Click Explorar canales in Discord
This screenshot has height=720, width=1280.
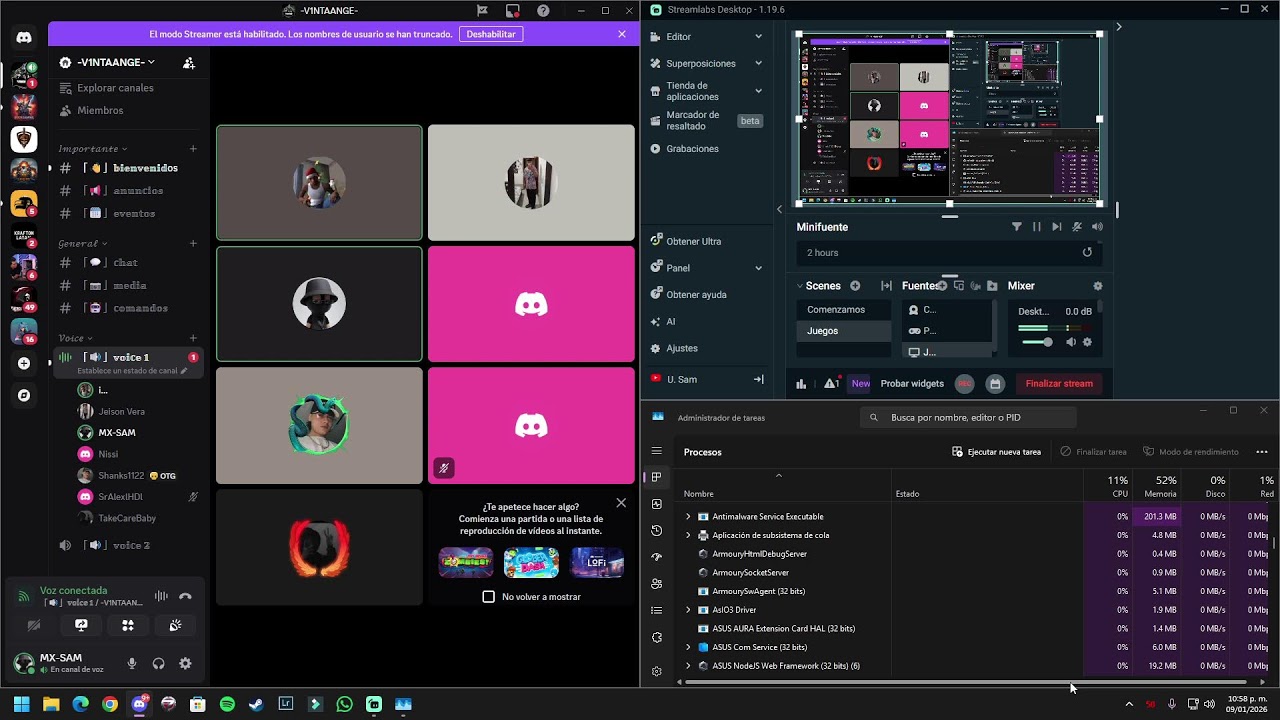115,88
